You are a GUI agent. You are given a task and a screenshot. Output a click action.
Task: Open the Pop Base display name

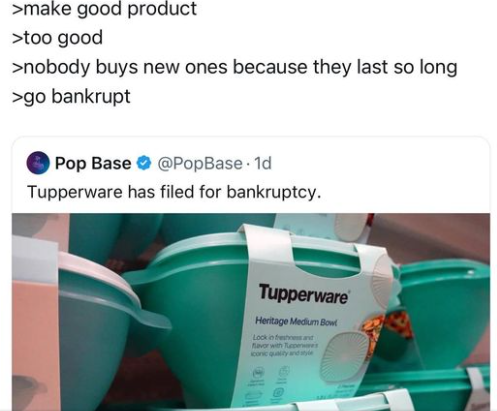[x=93, y=163]
